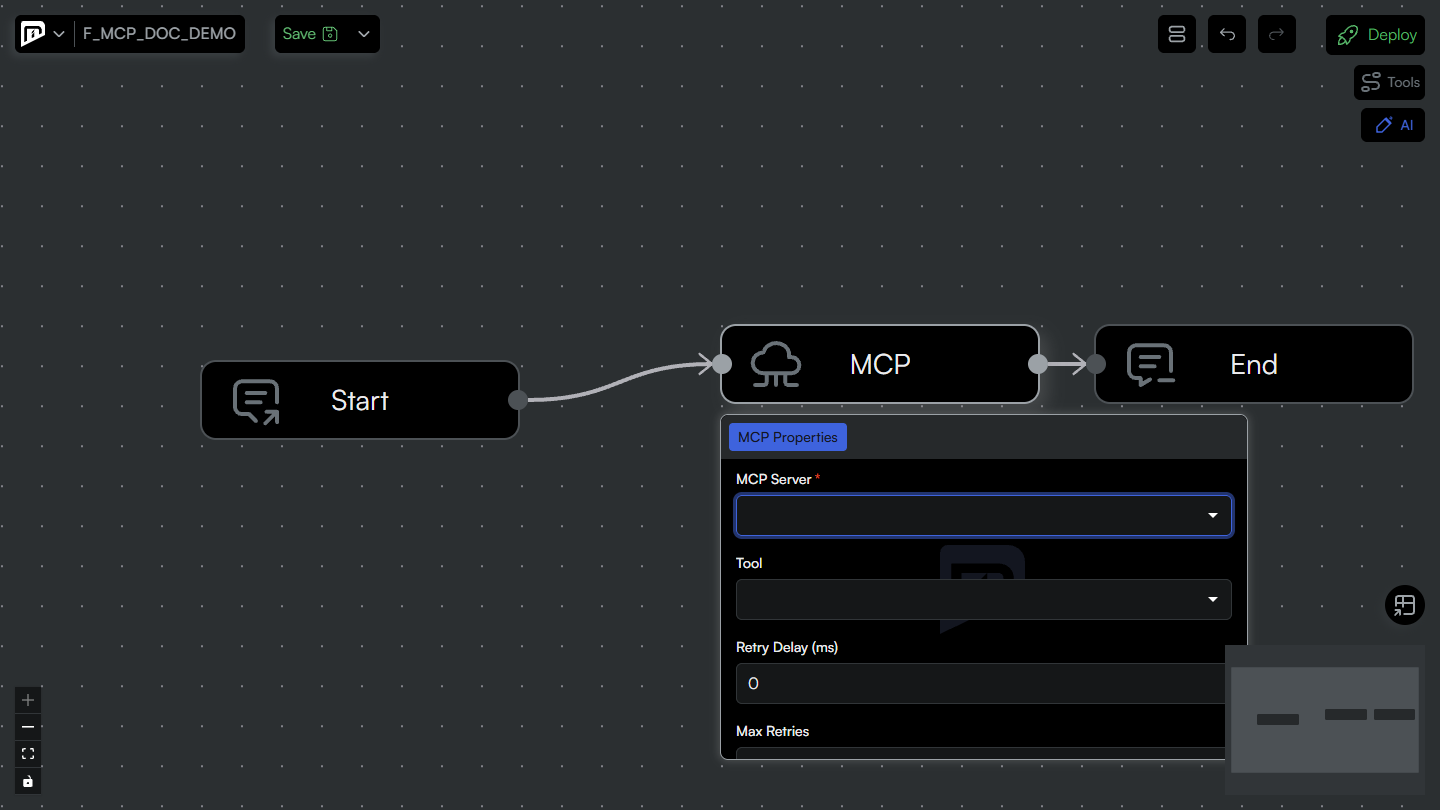
Task: Click the MCP node input port
Action: [722, 364]
